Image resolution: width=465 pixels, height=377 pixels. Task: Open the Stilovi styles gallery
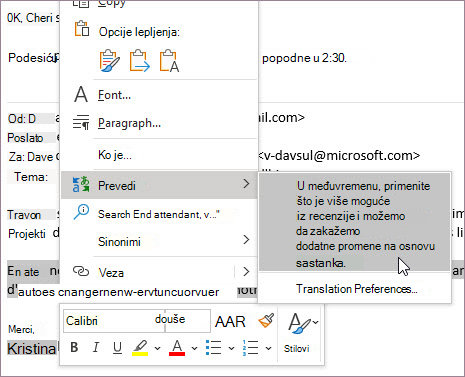(302, 333)
